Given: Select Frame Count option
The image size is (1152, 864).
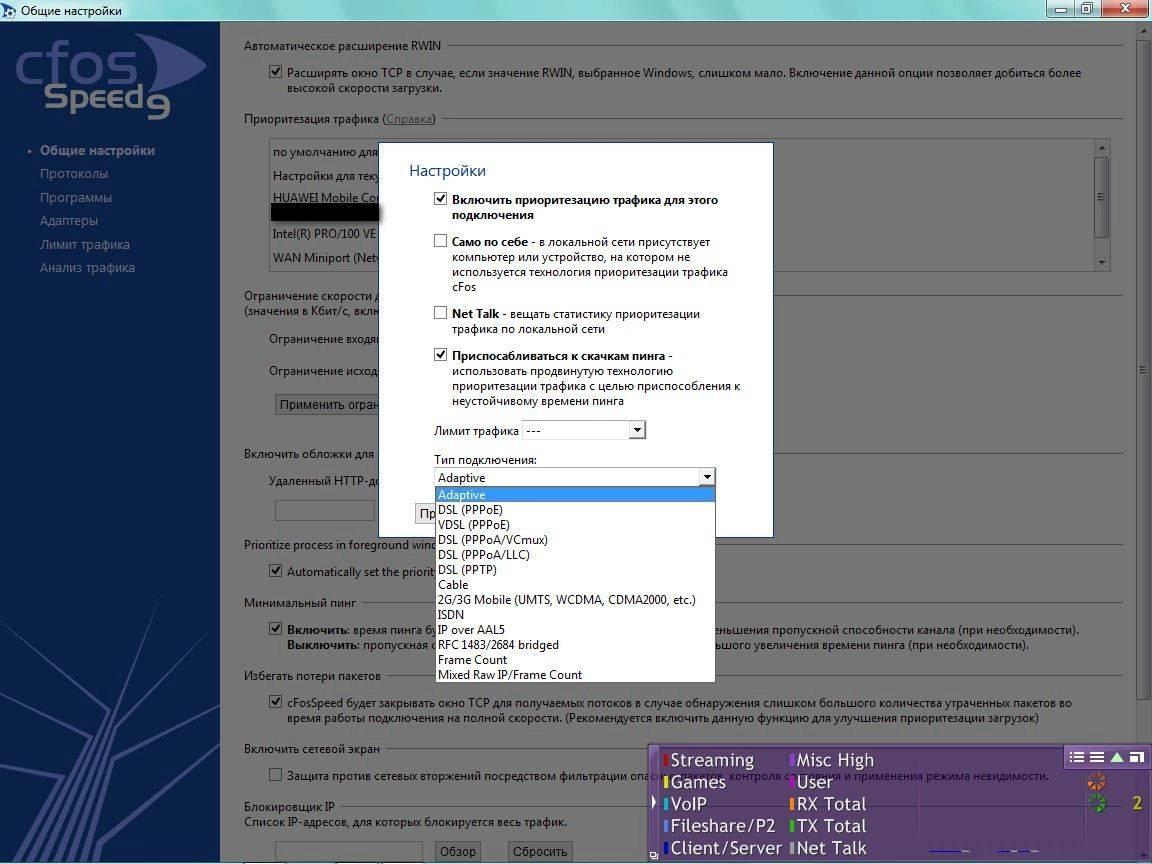Looking at the screenshot, I should pyautogui.click(x=575, y=660).
